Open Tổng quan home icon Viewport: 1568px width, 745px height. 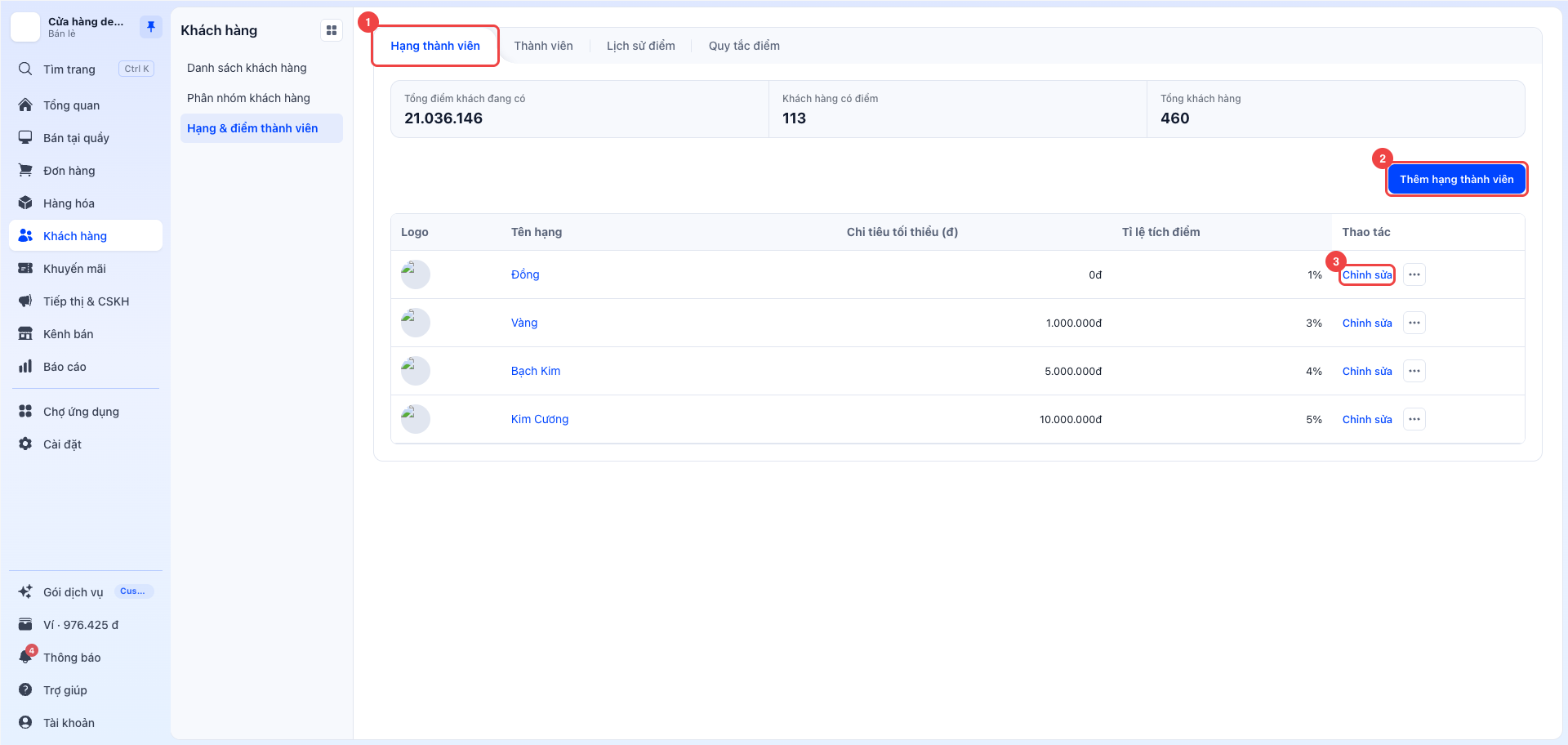click(25, 105)
